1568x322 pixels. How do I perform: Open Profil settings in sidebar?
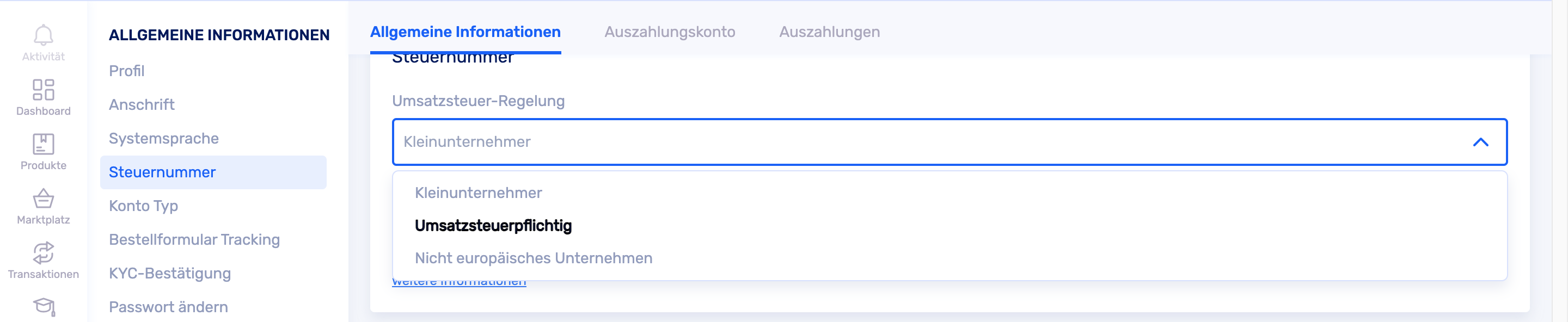click(127, 71)
